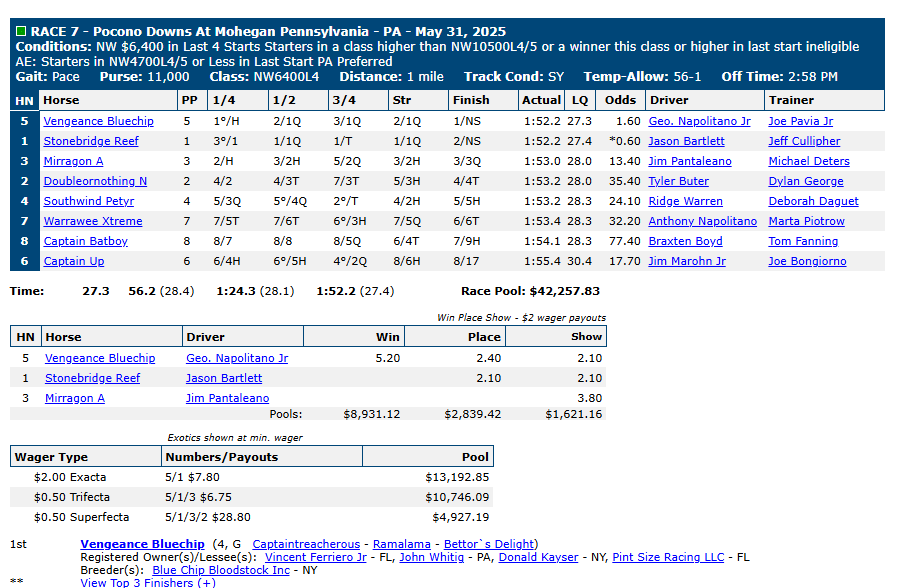Viewport: 923px width, 588px height.
Task: Open sire Captaintreacherous link
Action: click(306, 544)
